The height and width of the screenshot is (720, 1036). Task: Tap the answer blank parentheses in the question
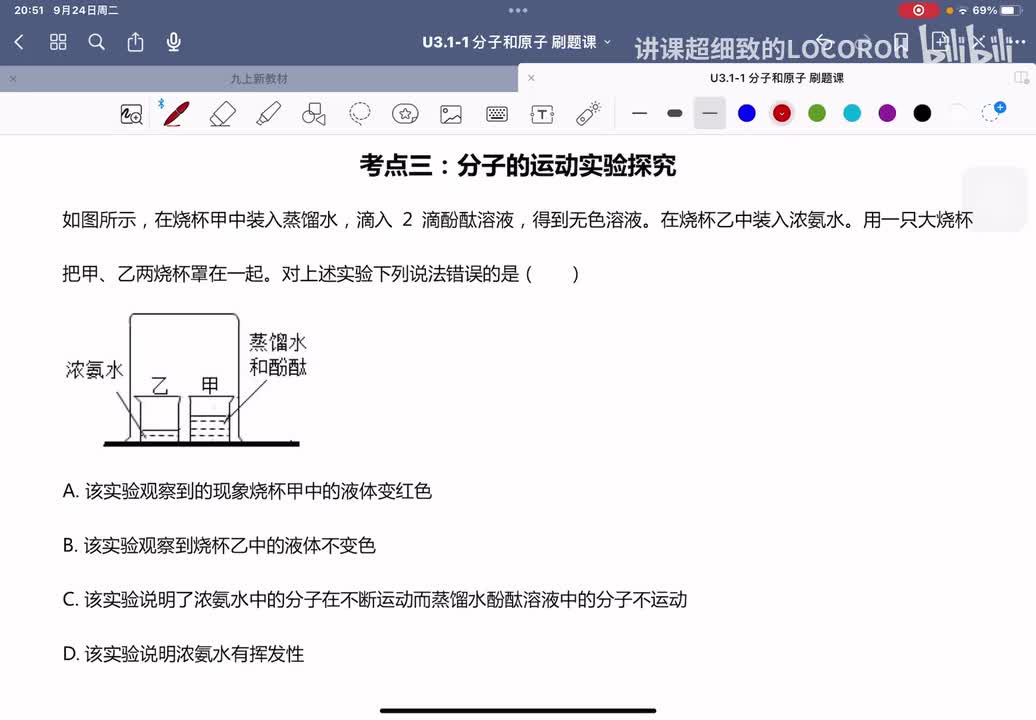point(552,274)
